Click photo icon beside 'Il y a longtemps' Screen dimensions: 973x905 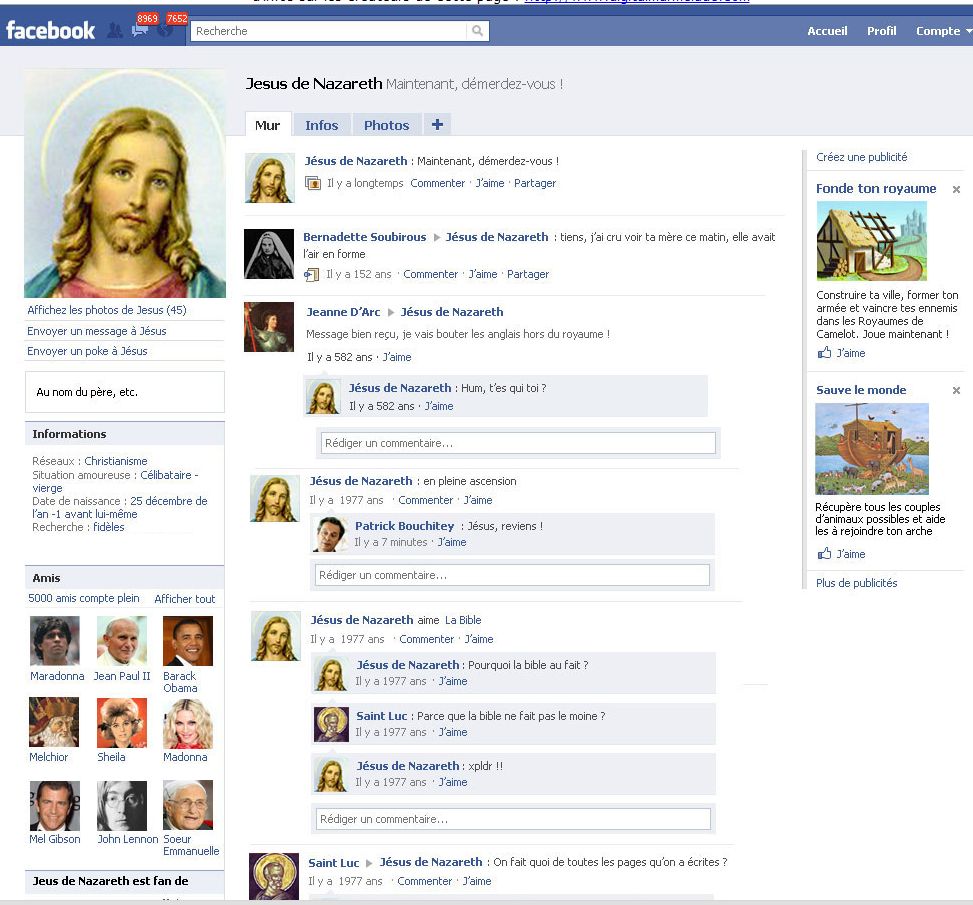click(x=313, y=183)
